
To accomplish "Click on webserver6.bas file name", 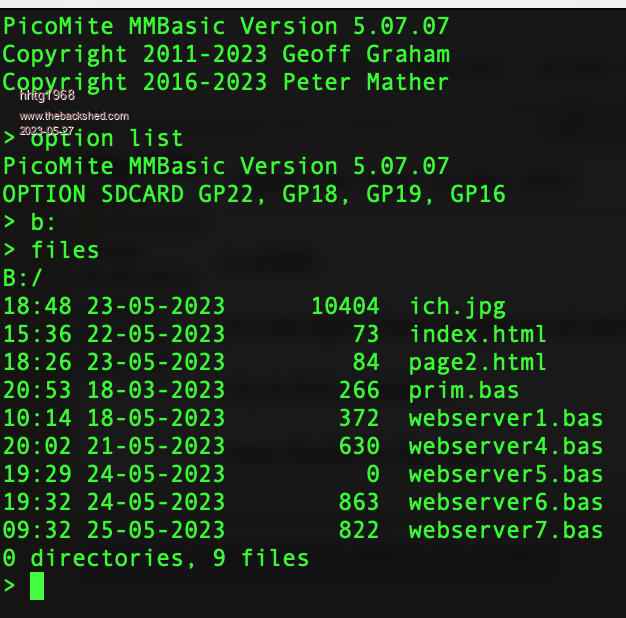I will click(x=506, y=502).
